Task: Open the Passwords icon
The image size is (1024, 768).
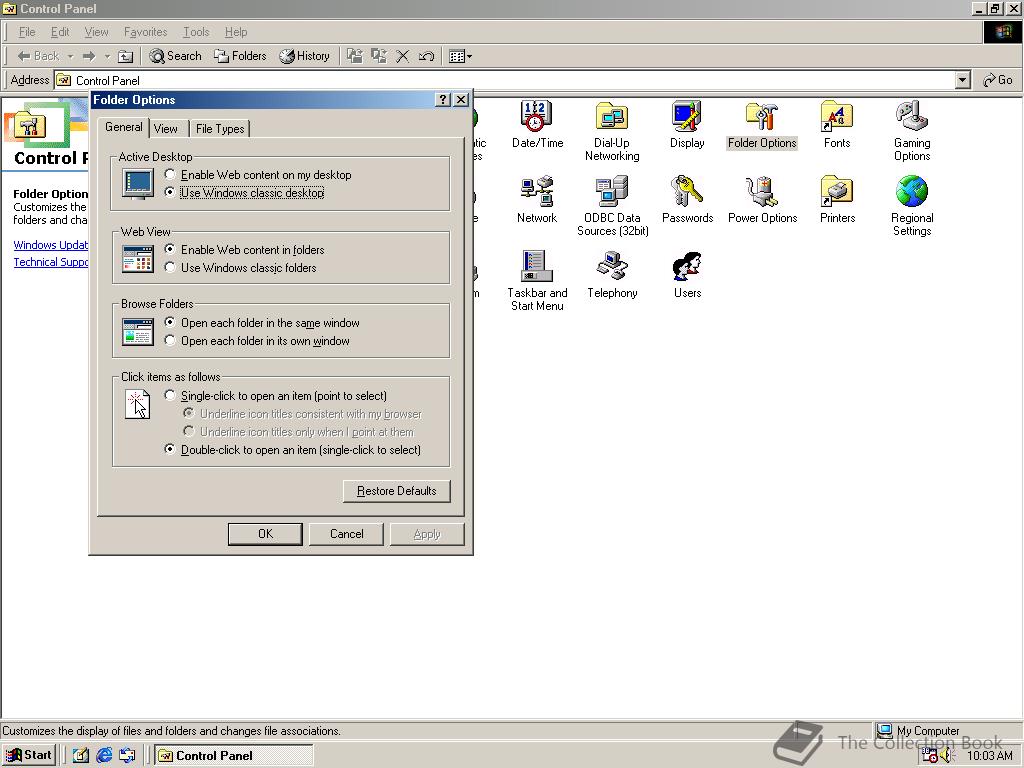Action: [687, 199]
